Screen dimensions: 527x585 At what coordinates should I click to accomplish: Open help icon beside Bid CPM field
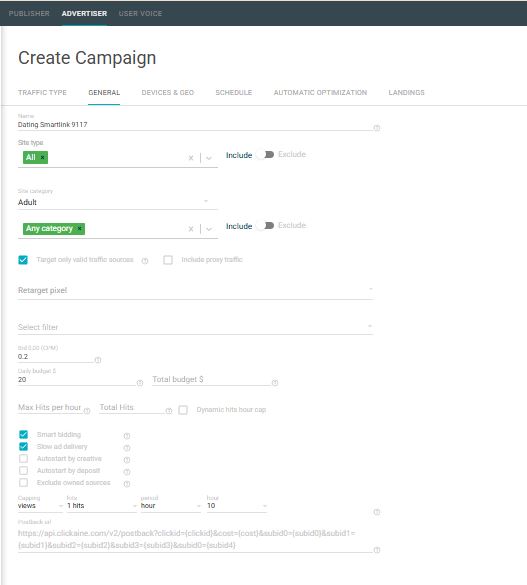click(98, 360)
